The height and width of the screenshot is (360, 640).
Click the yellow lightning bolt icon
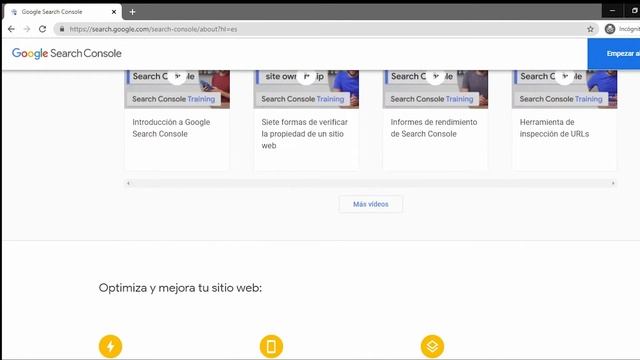coord(111,346)
